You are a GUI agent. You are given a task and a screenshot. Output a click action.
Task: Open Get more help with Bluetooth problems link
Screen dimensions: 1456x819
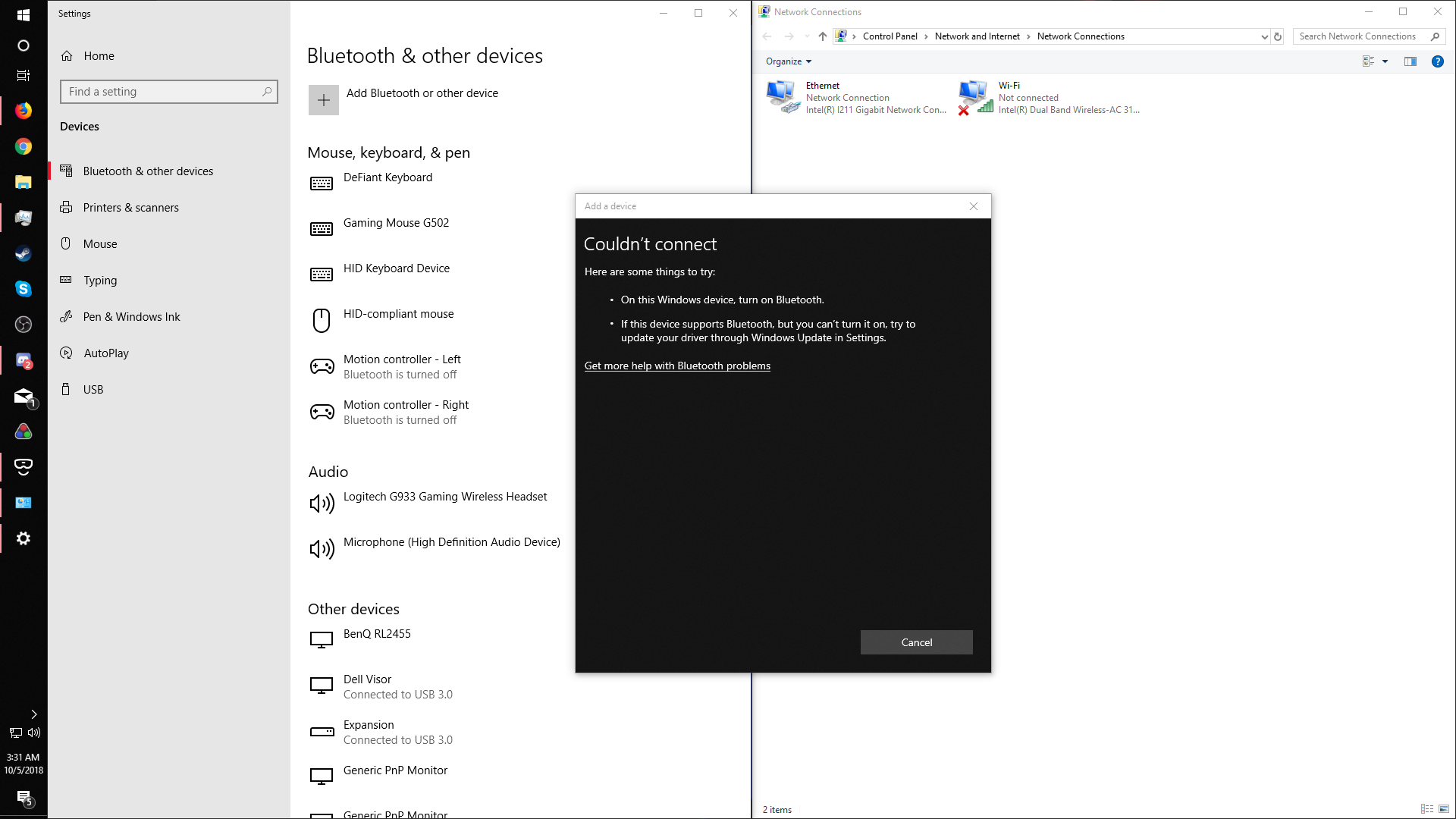[x=677, y=366]
